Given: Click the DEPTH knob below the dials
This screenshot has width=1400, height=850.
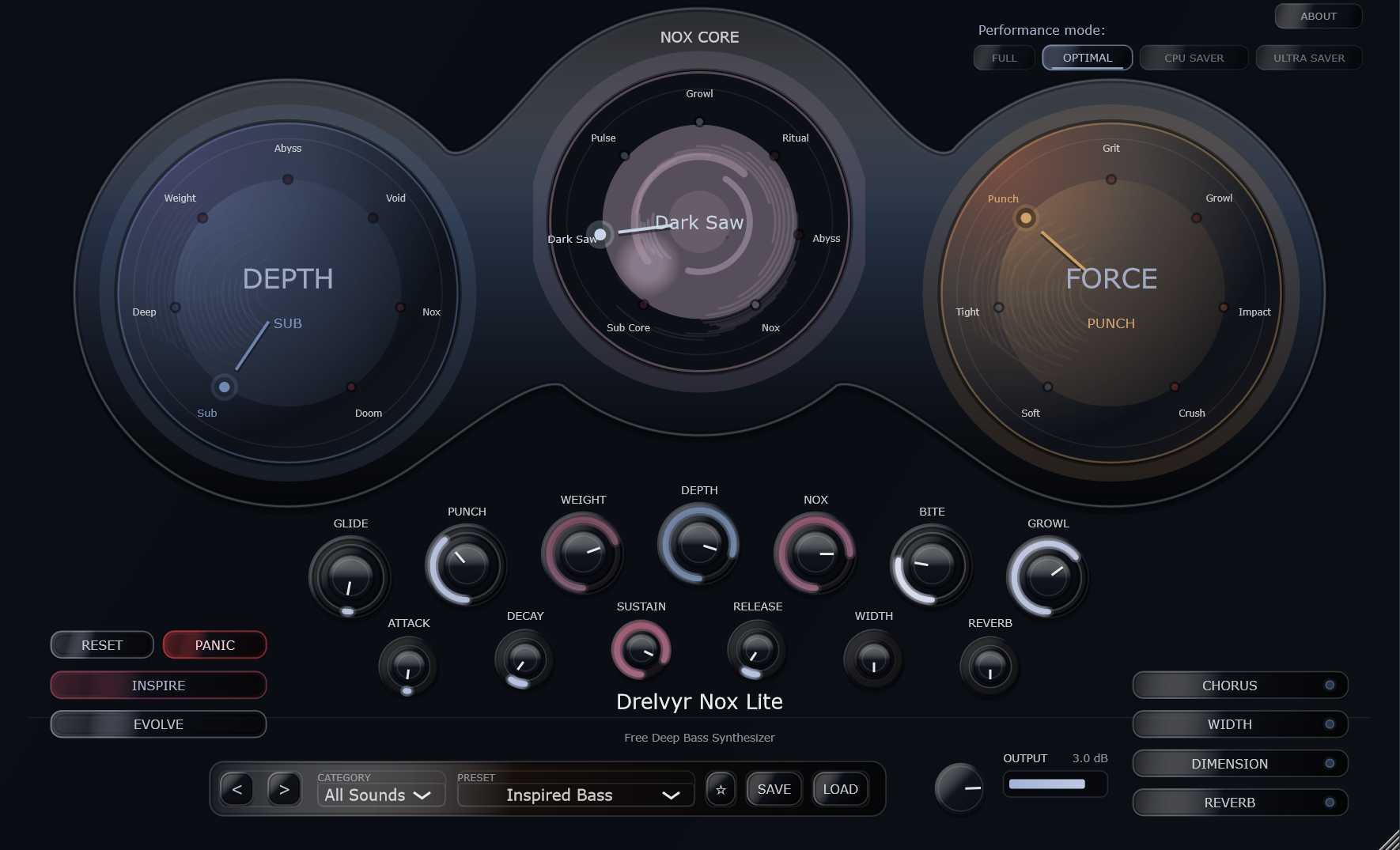Looking at the screenshot, I should pos(699,543).
